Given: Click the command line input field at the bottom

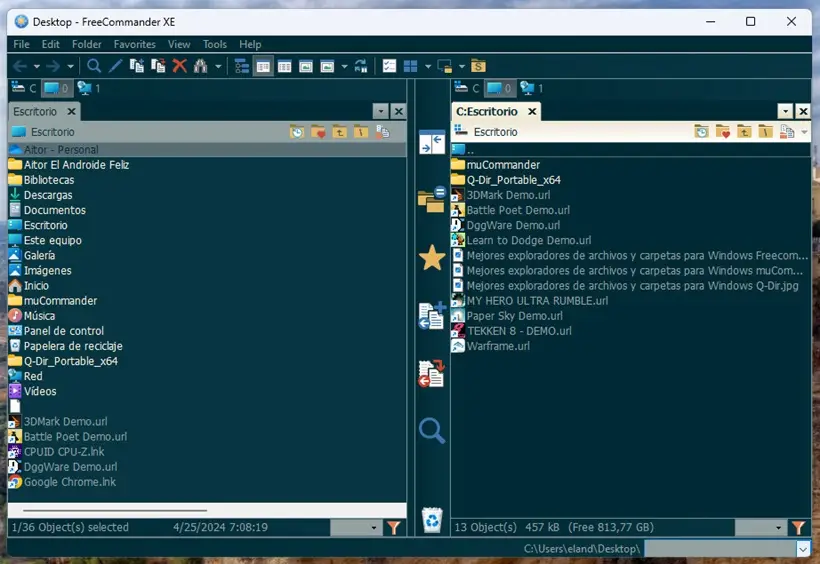Looking at the screenshot, I should tap(720, 548).
